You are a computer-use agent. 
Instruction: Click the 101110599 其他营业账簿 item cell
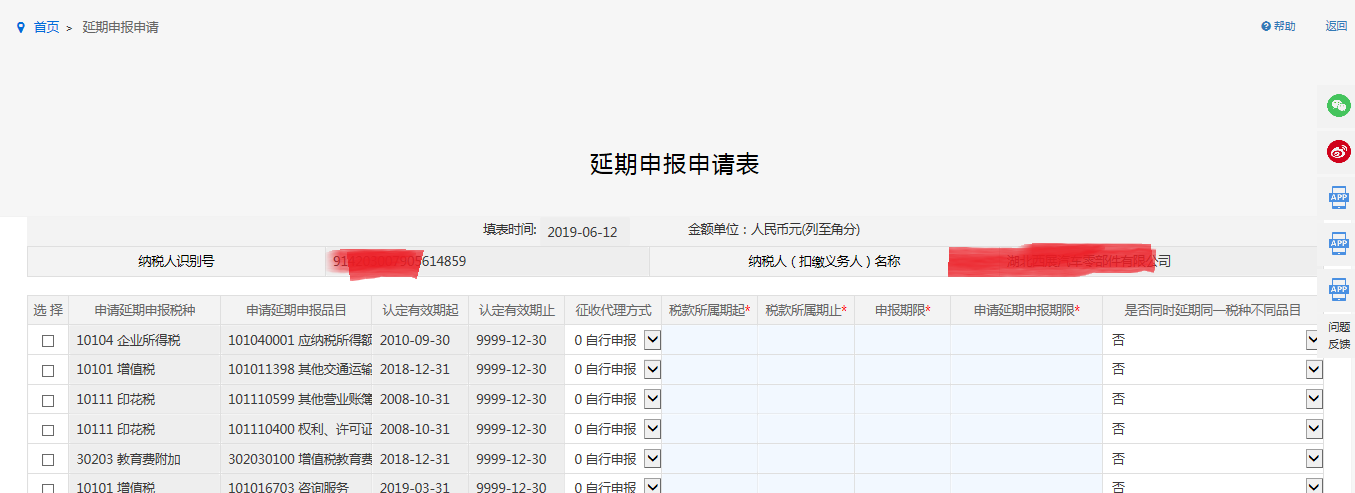[x=296, y=400]
